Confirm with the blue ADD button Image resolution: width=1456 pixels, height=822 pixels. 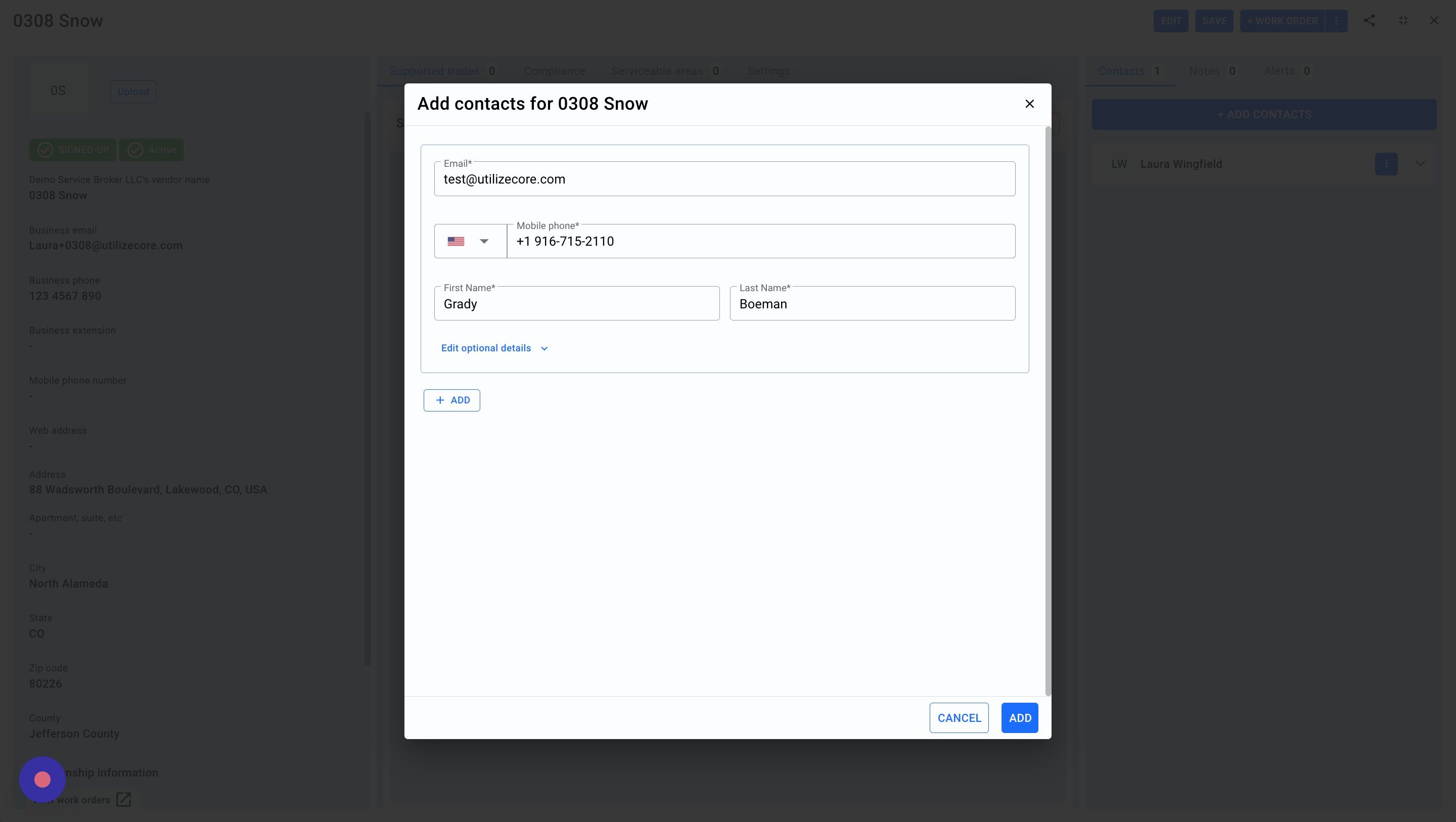point(1019,718)
